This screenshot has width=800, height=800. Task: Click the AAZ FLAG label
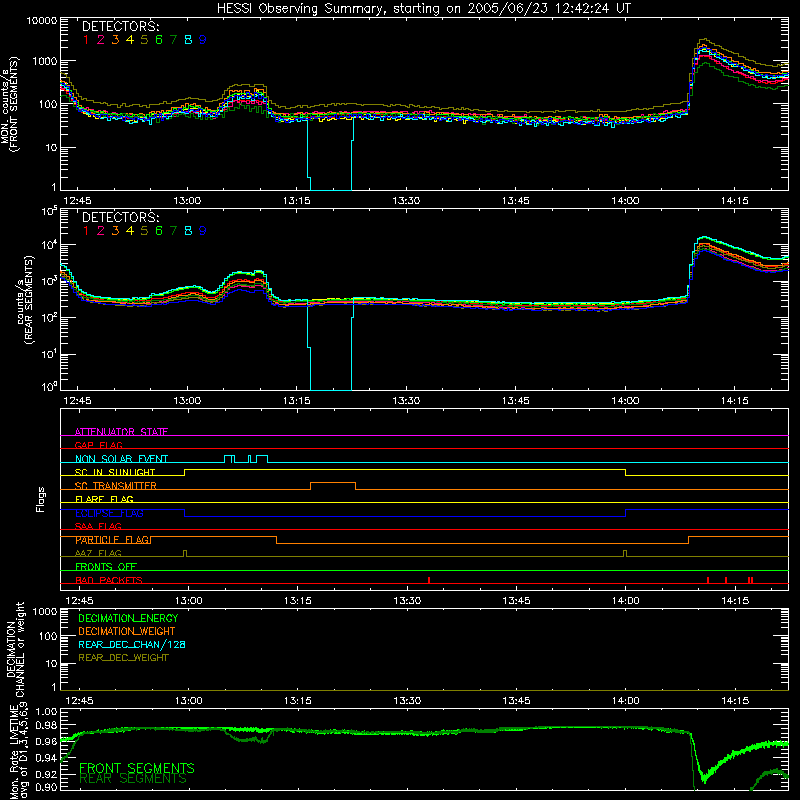(98, 553)
